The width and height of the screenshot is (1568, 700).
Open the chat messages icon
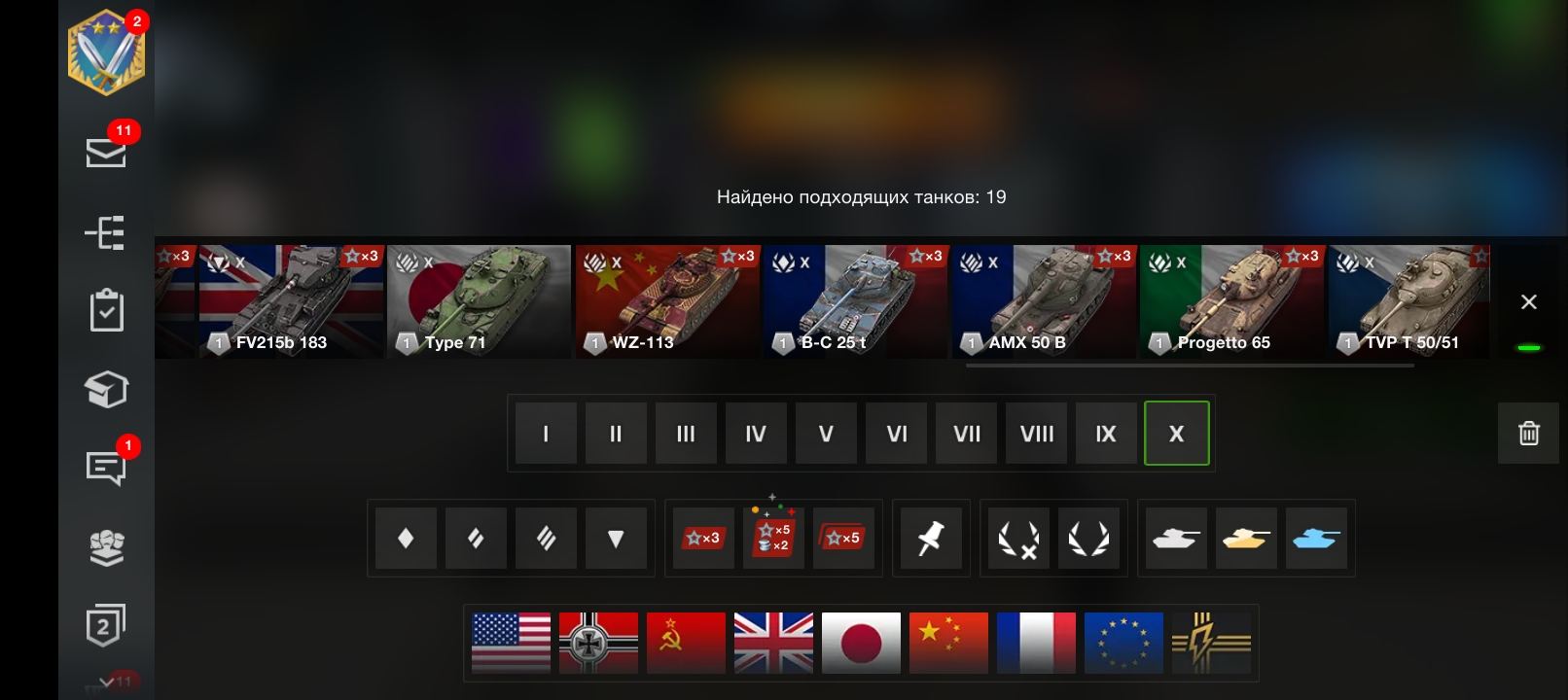106,468
